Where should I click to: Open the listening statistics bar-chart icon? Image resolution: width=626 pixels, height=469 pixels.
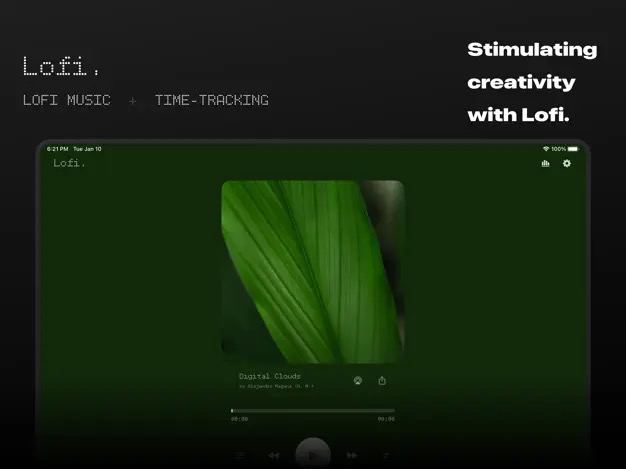545,163
